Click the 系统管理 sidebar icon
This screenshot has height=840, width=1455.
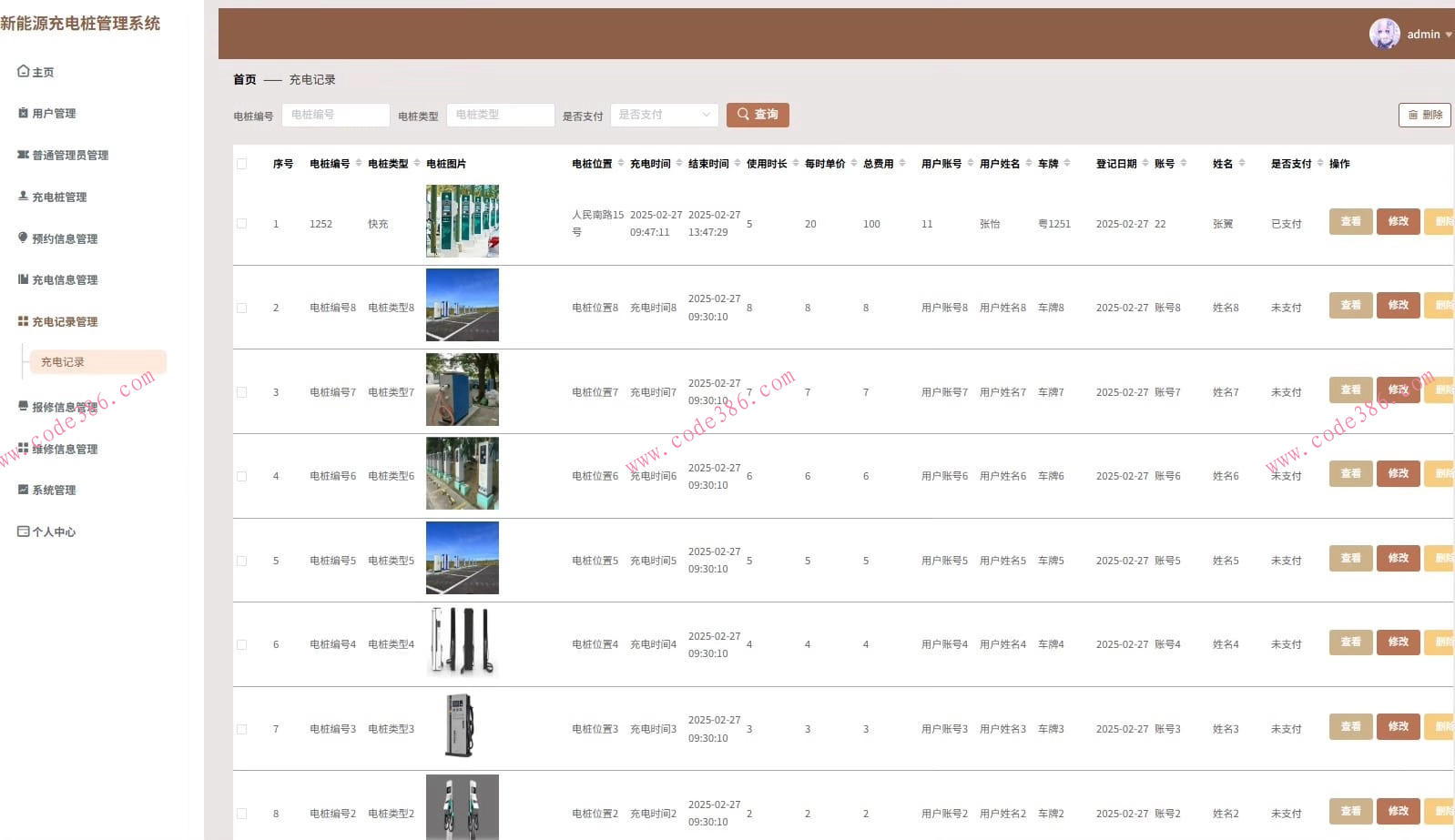(x=24, y=490)
